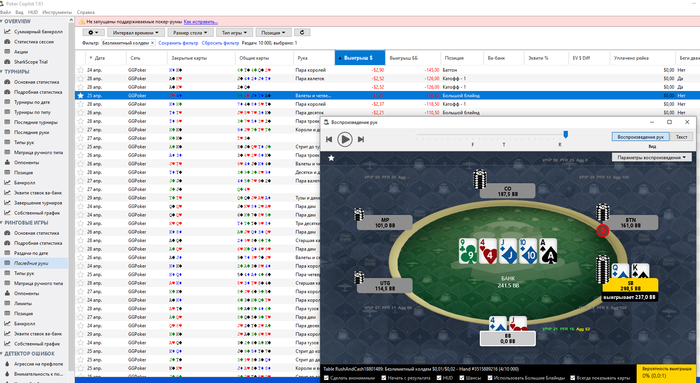The height and width of the screenshot is (383, 700).
Task: Click the replay progress slider handle
Action: click(566, 134)
